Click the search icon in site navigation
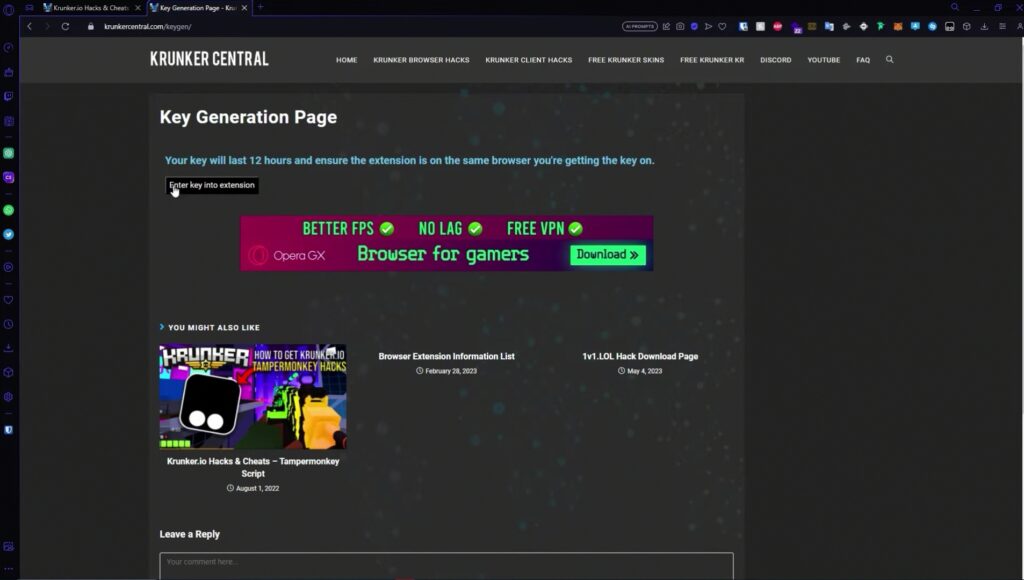The height and width of the screenshot is (580, 1024). click(x=889, y=59)
